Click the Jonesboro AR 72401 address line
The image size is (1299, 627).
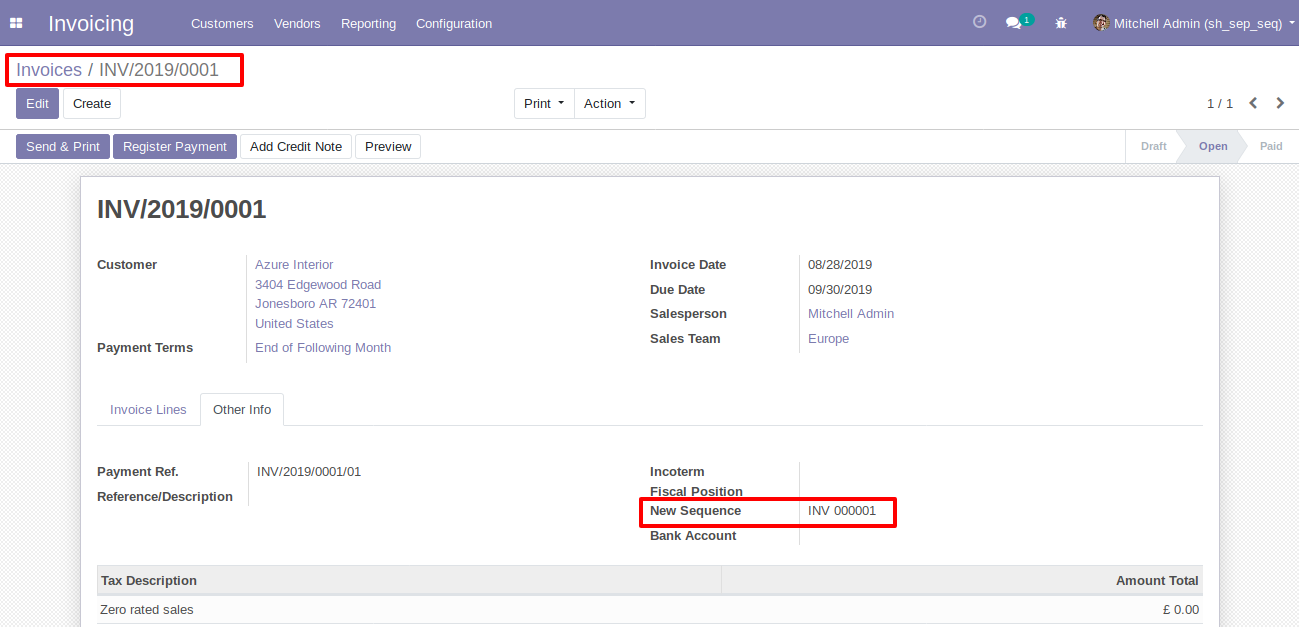coord(316,304)
